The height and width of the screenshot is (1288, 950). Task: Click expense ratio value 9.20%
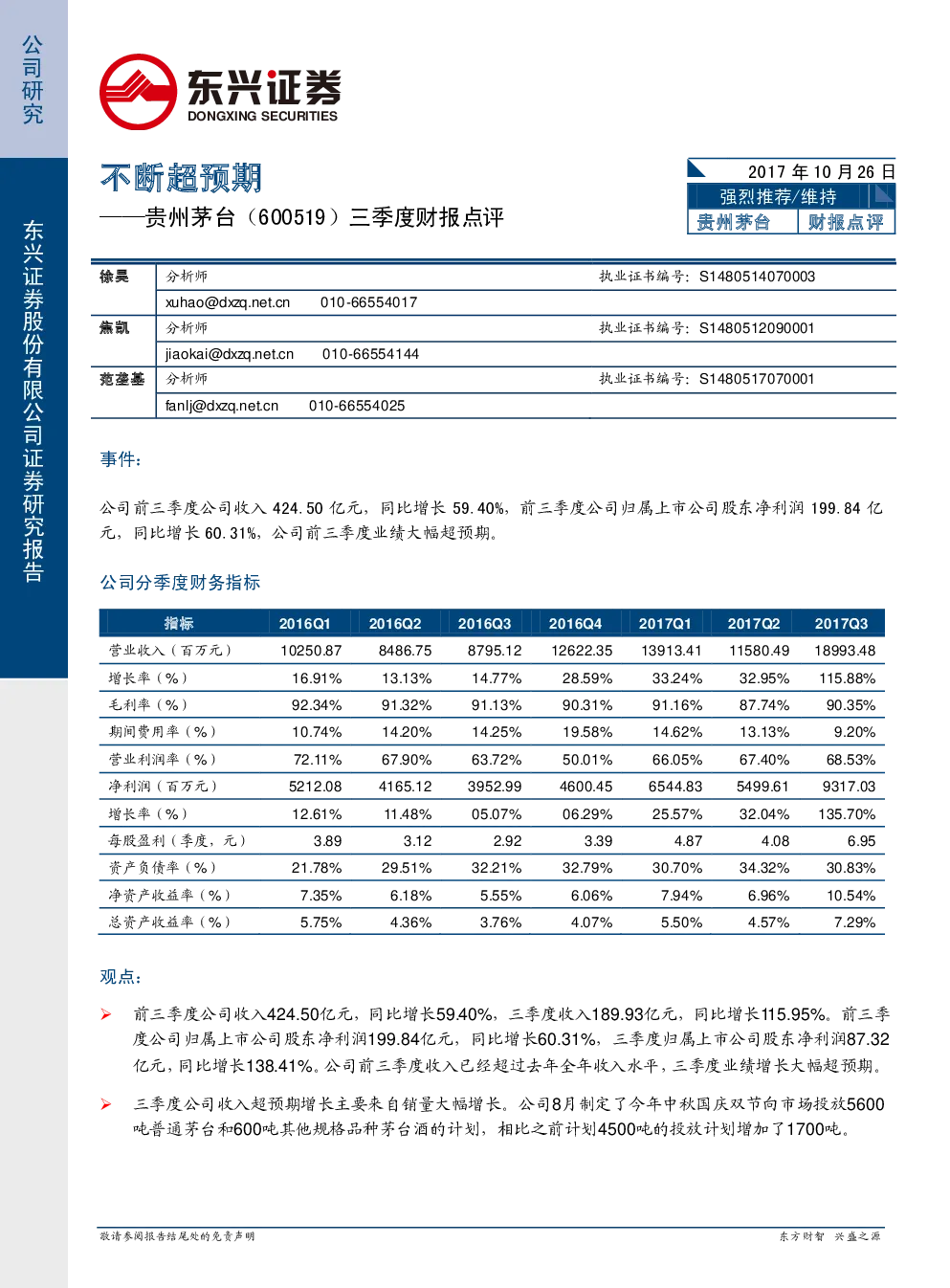tap(854, 732)
